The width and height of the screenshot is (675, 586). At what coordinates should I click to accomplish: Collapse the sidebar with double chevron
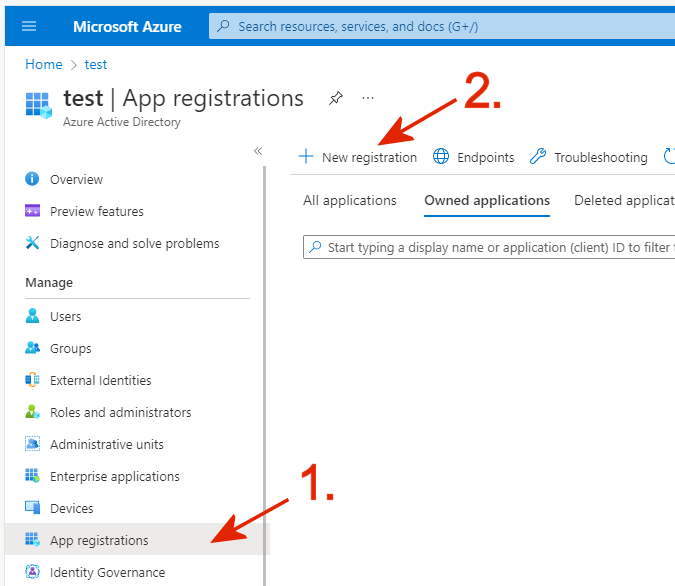click(258, 151)
